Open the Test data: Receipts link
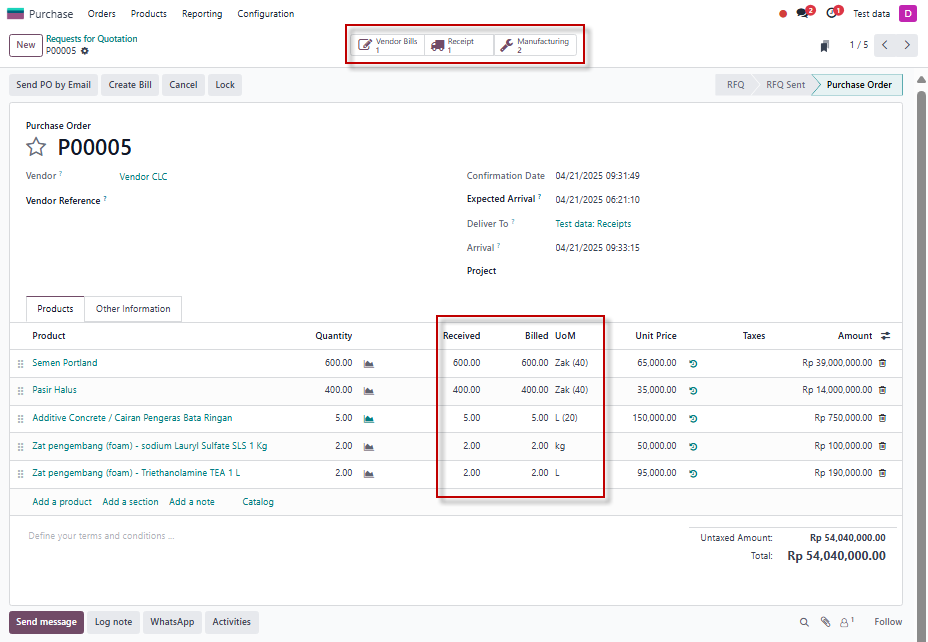Viewport: 928px width, 642px height. point(593,224)
